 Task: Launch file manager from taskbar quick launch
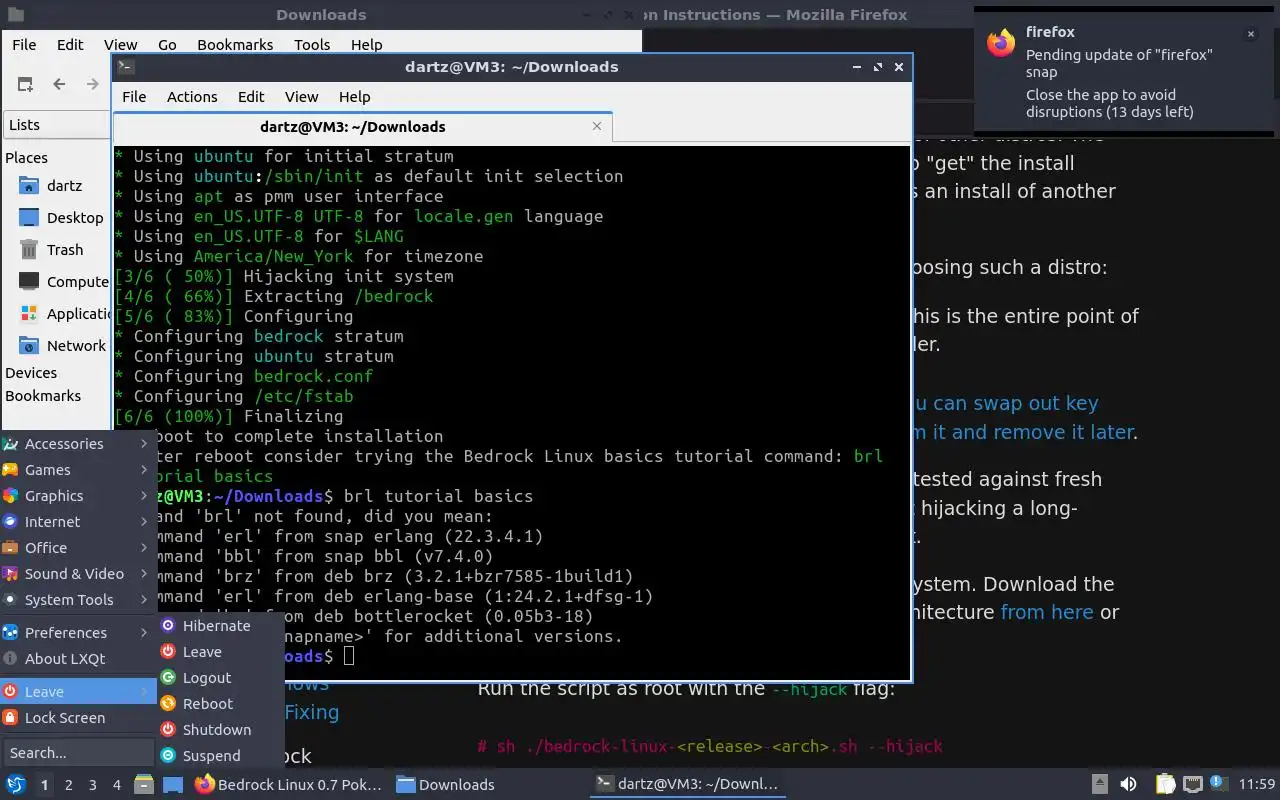[x=144, y=784]
